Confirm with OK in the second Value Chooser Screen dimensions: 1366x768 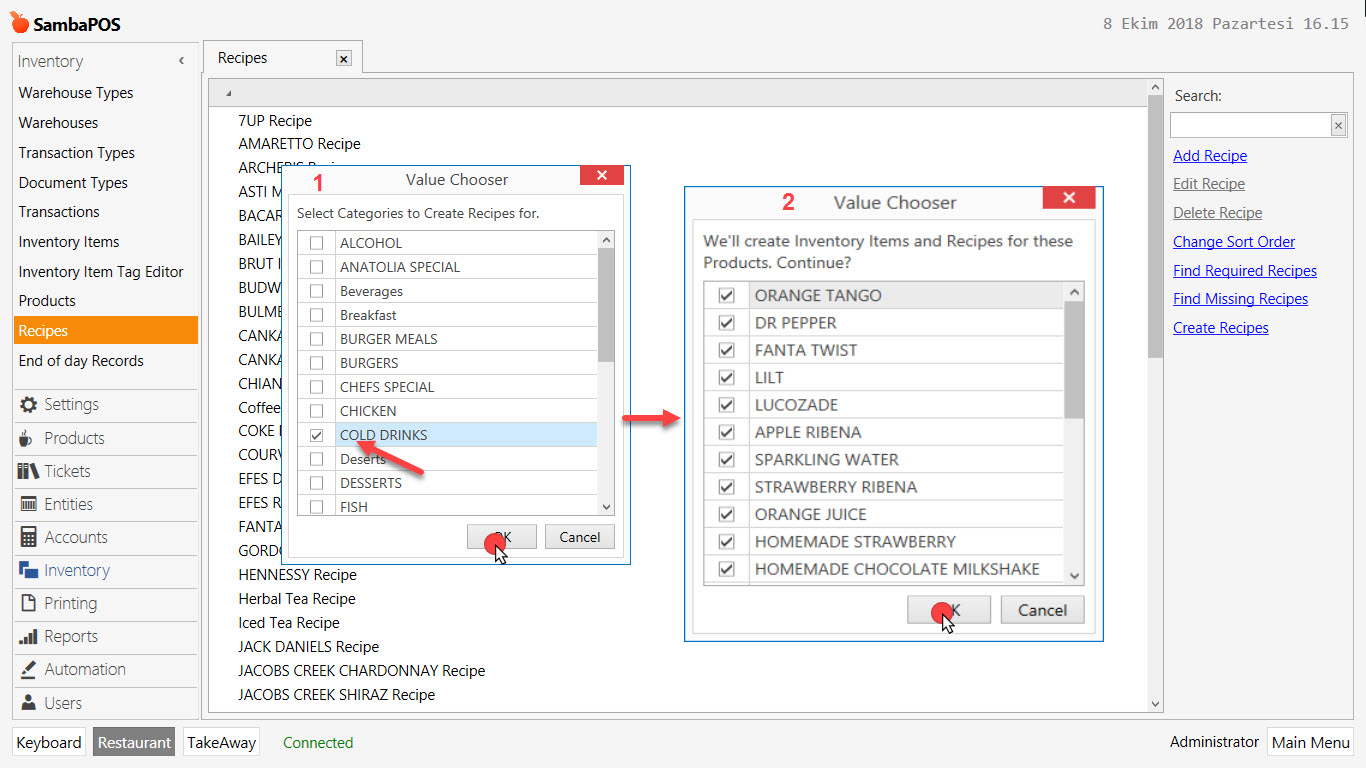tap(948, 609)
